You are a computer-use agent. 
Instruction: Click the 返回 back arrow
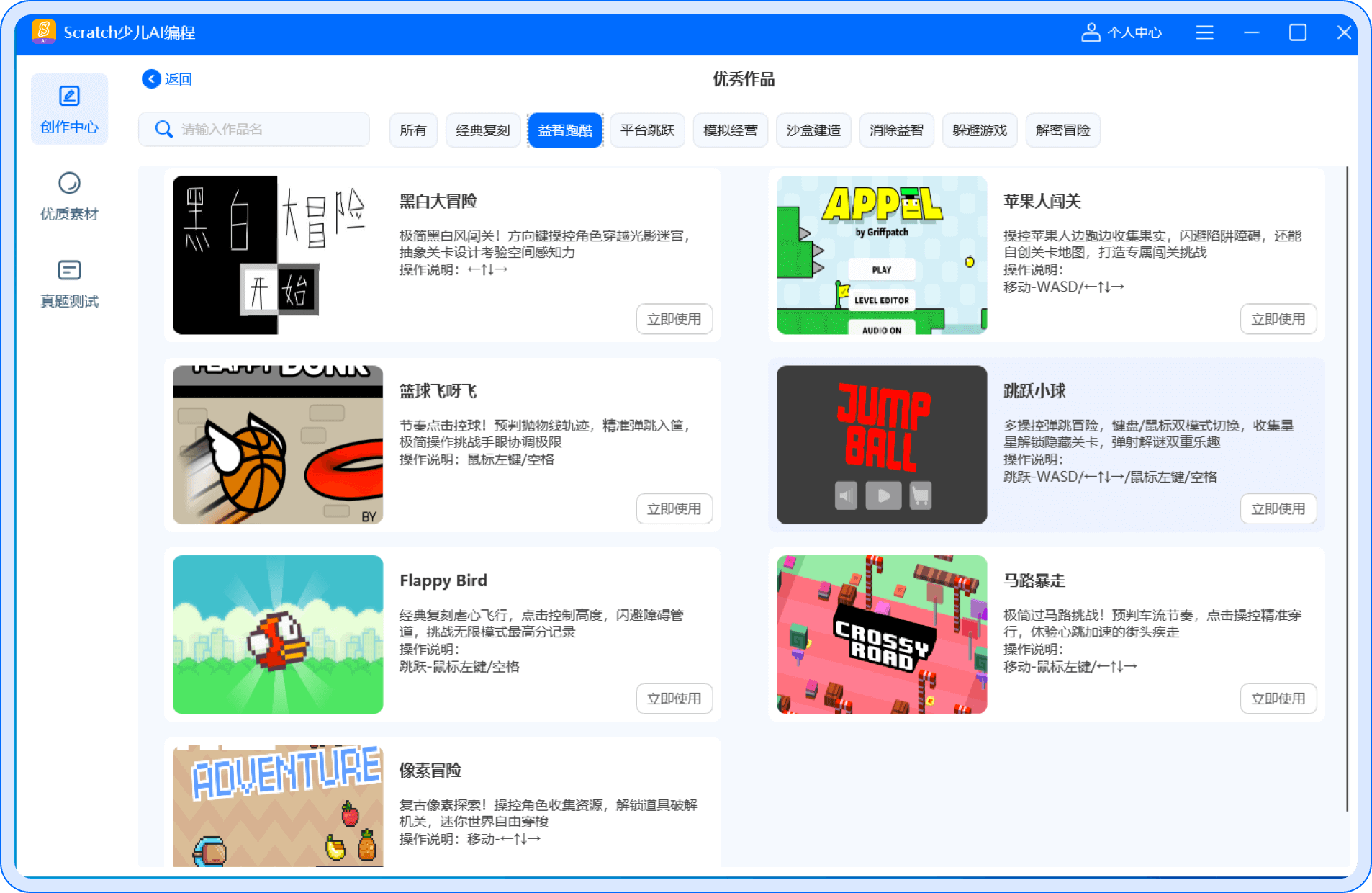tap(151, 79)
